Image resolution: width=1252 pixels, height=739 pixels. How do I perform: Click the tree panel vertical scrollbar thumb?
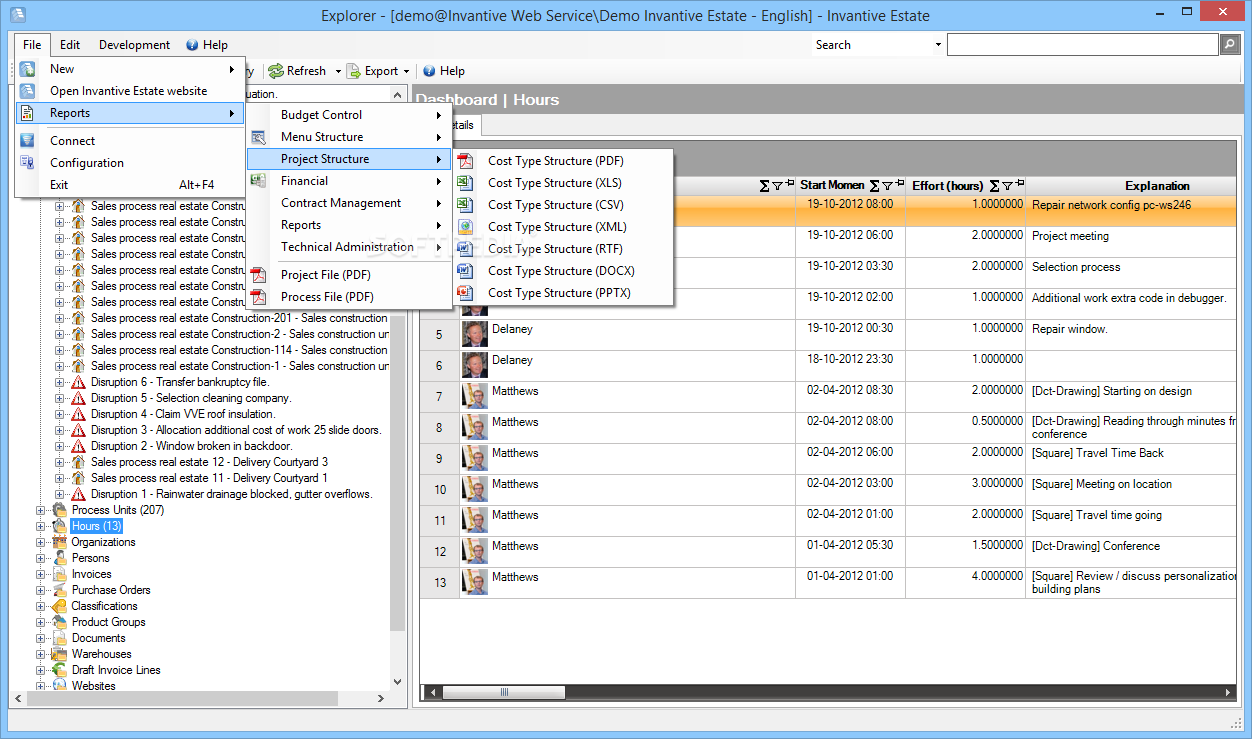click(x=398, y=474)
